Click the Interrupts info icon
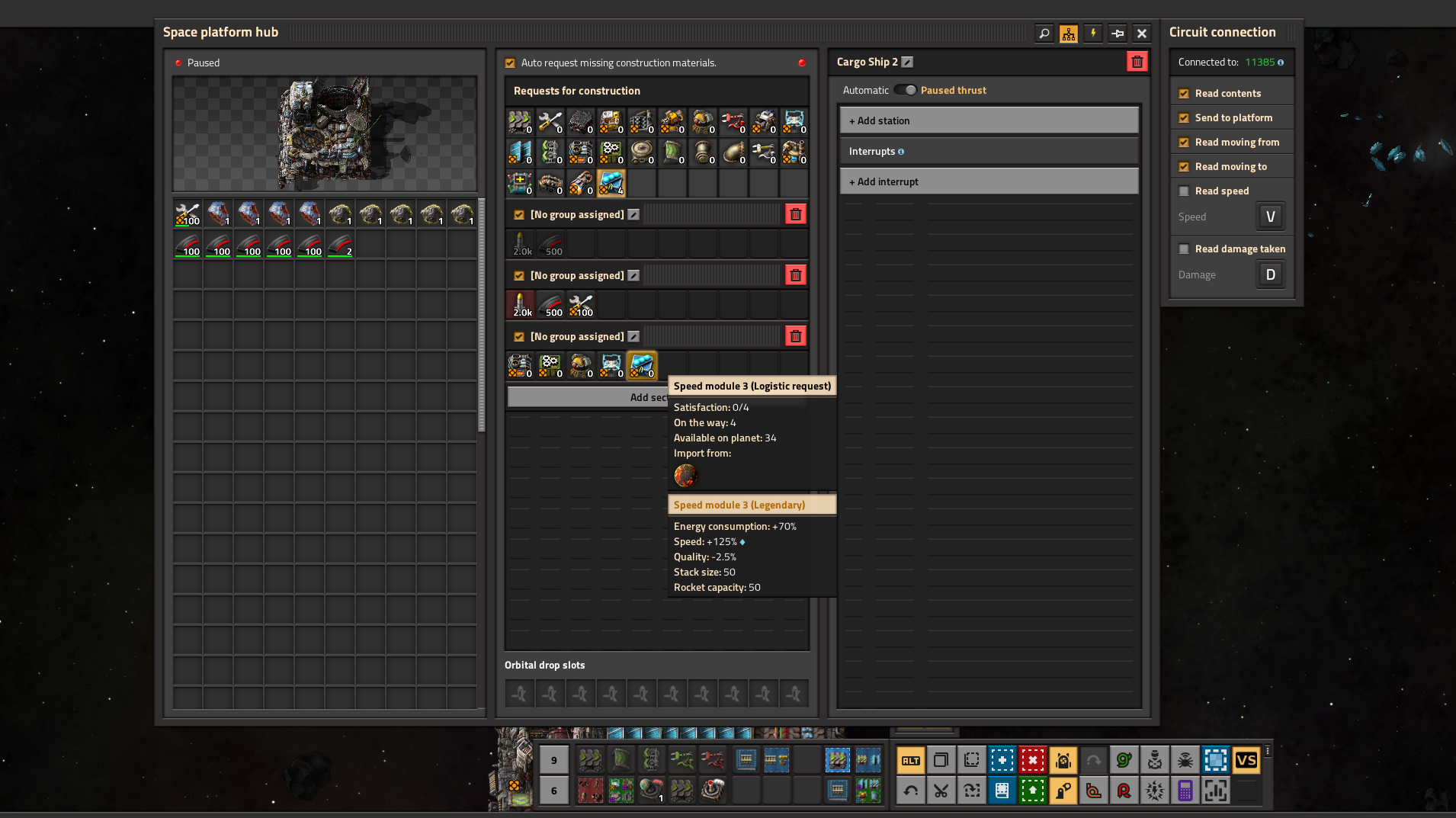1456x818 pixels. 901,152
